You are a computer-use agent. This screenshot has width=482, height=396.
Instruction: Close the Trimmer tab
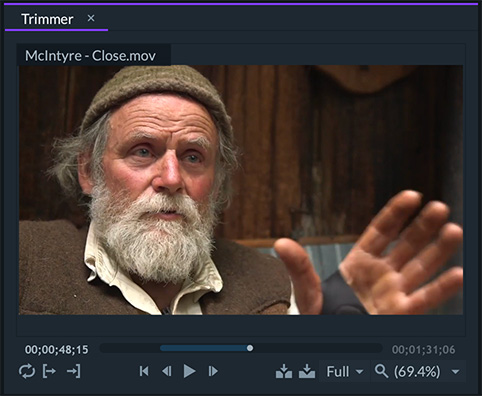point(91,18)
